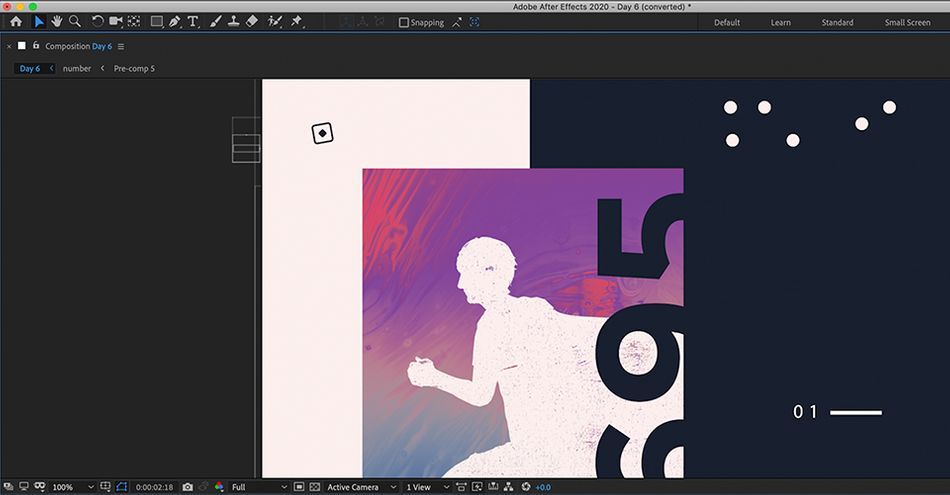This screenshot has height=495, width=950.
Task: Open the 1 View layout dropdown
Action: click(x=428, y=487)
